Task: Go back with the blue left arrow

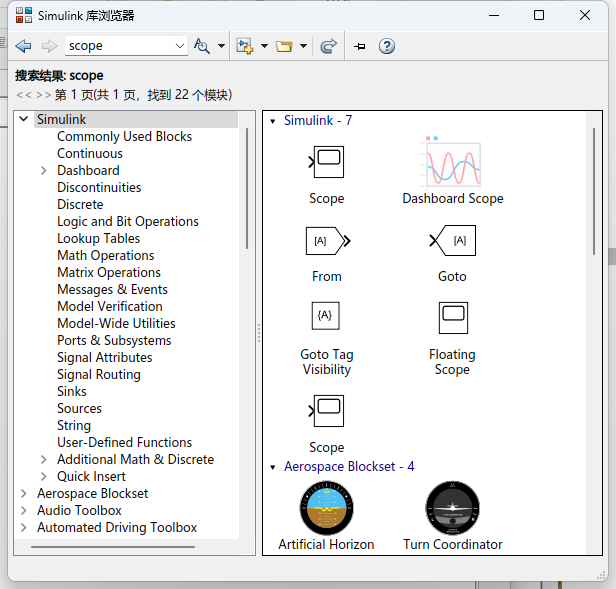Action: pos(23,46)
